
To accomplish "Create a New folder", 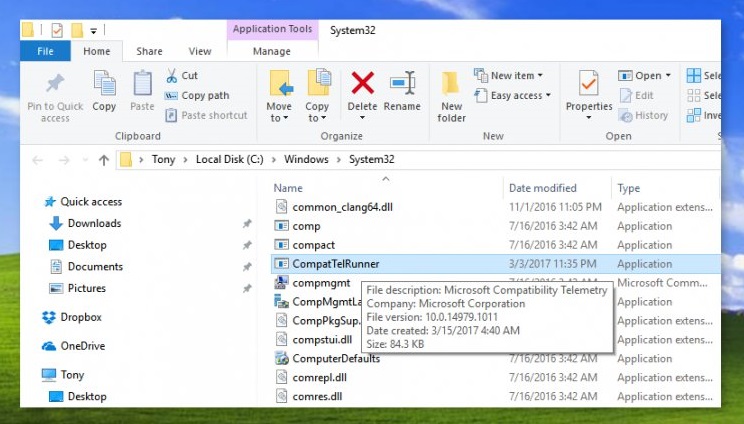I will [451, 97].
